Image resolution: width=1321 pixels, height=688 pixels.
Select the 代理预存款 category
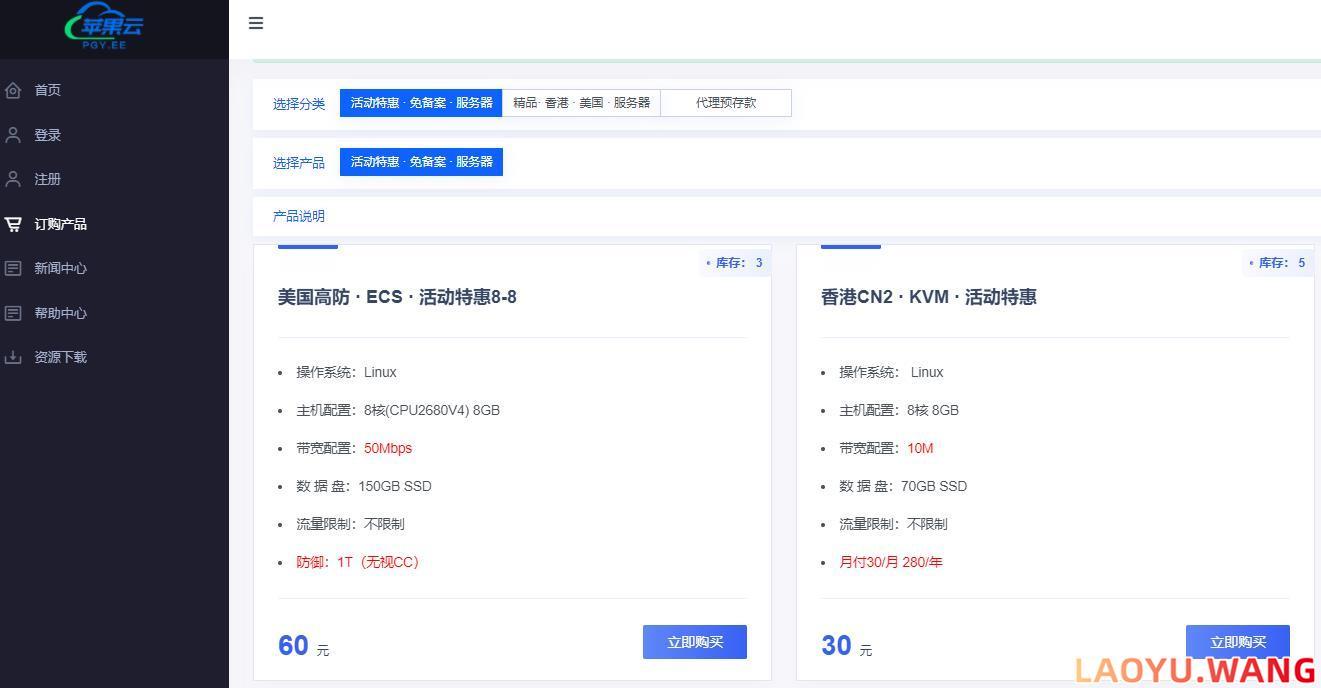(726, 103)
